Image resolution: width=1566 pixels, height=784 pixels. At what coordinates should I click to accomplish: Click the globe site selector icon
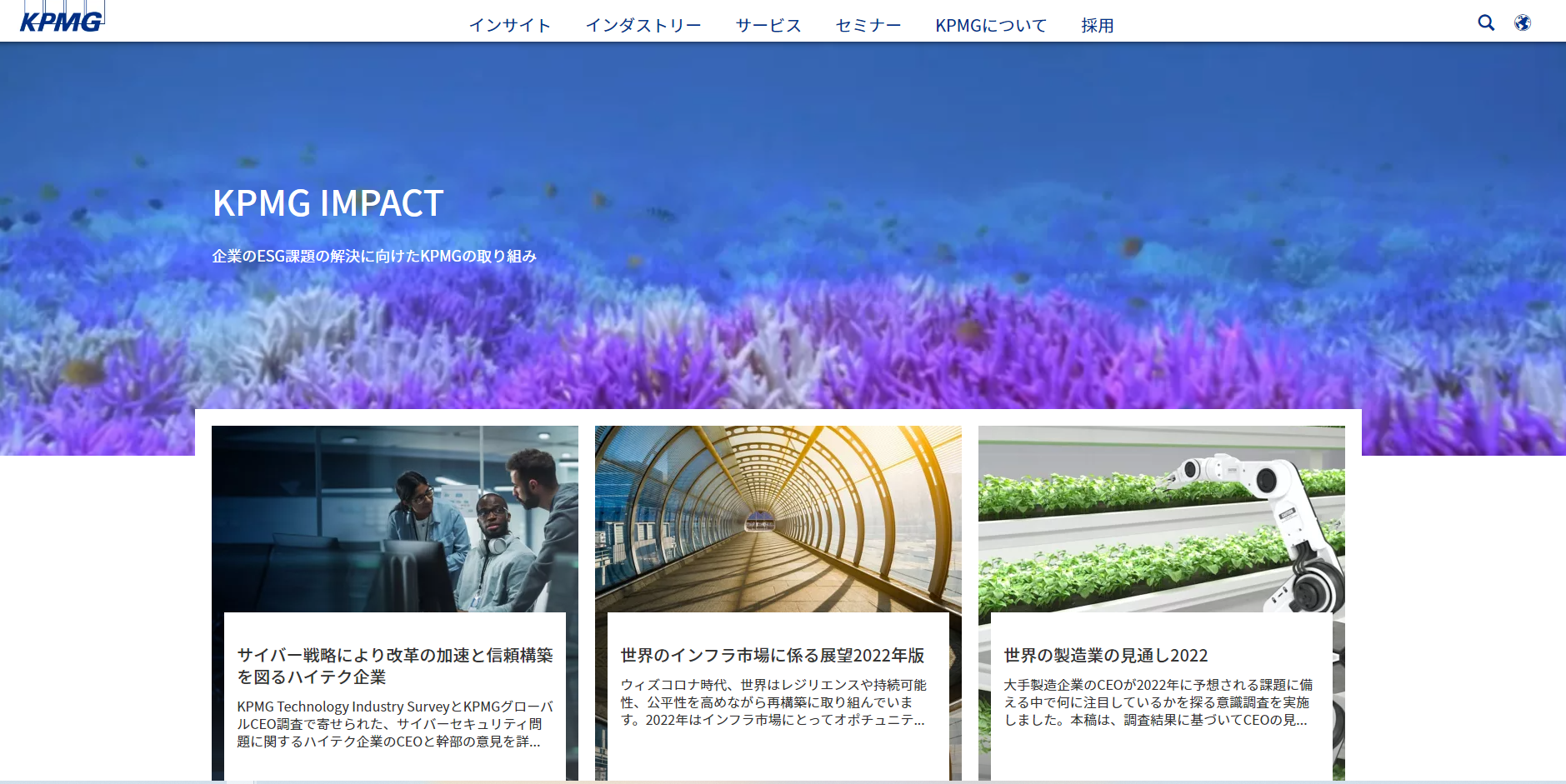click(1522, 22)
